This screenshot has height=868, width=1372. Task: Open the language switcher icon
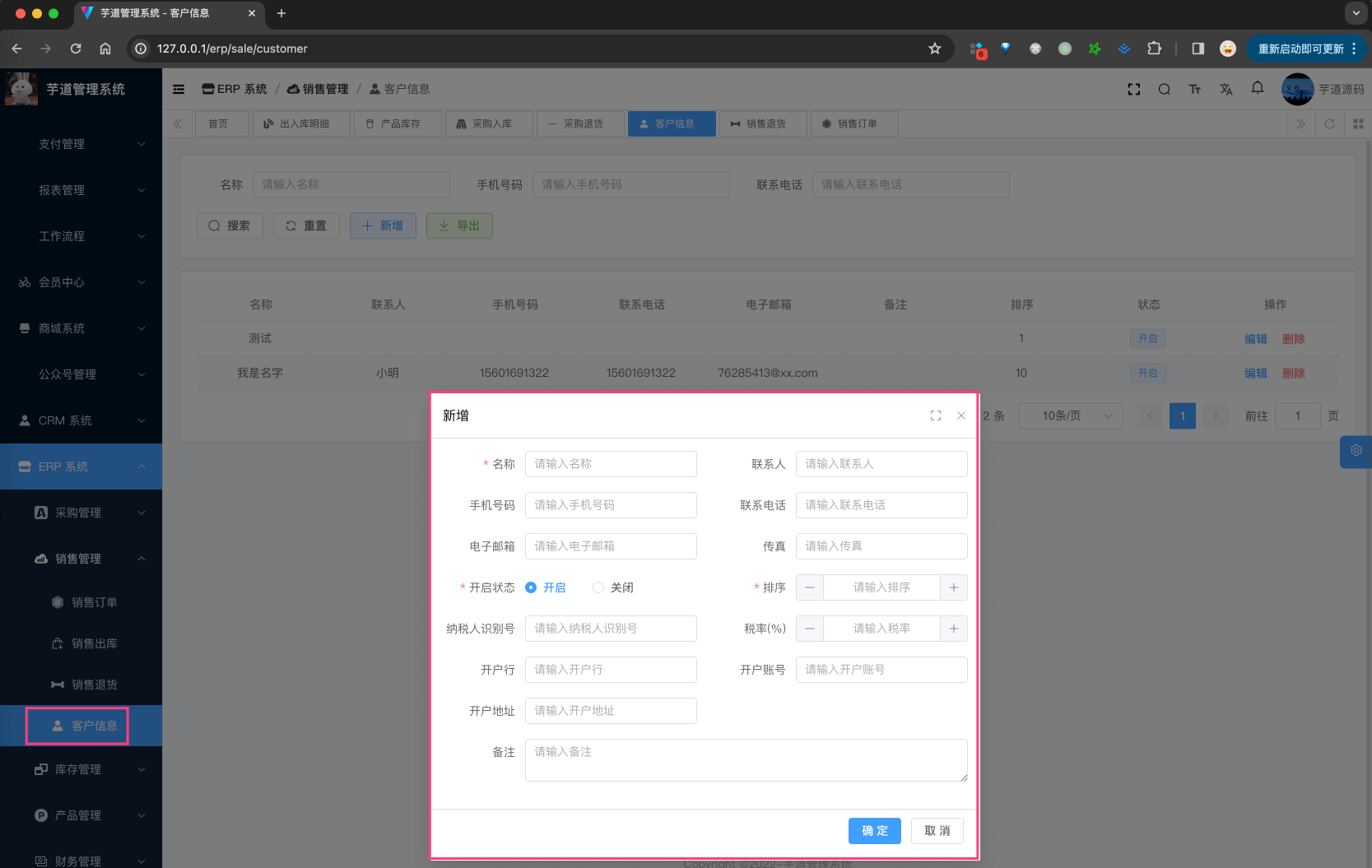[1225, 89]
